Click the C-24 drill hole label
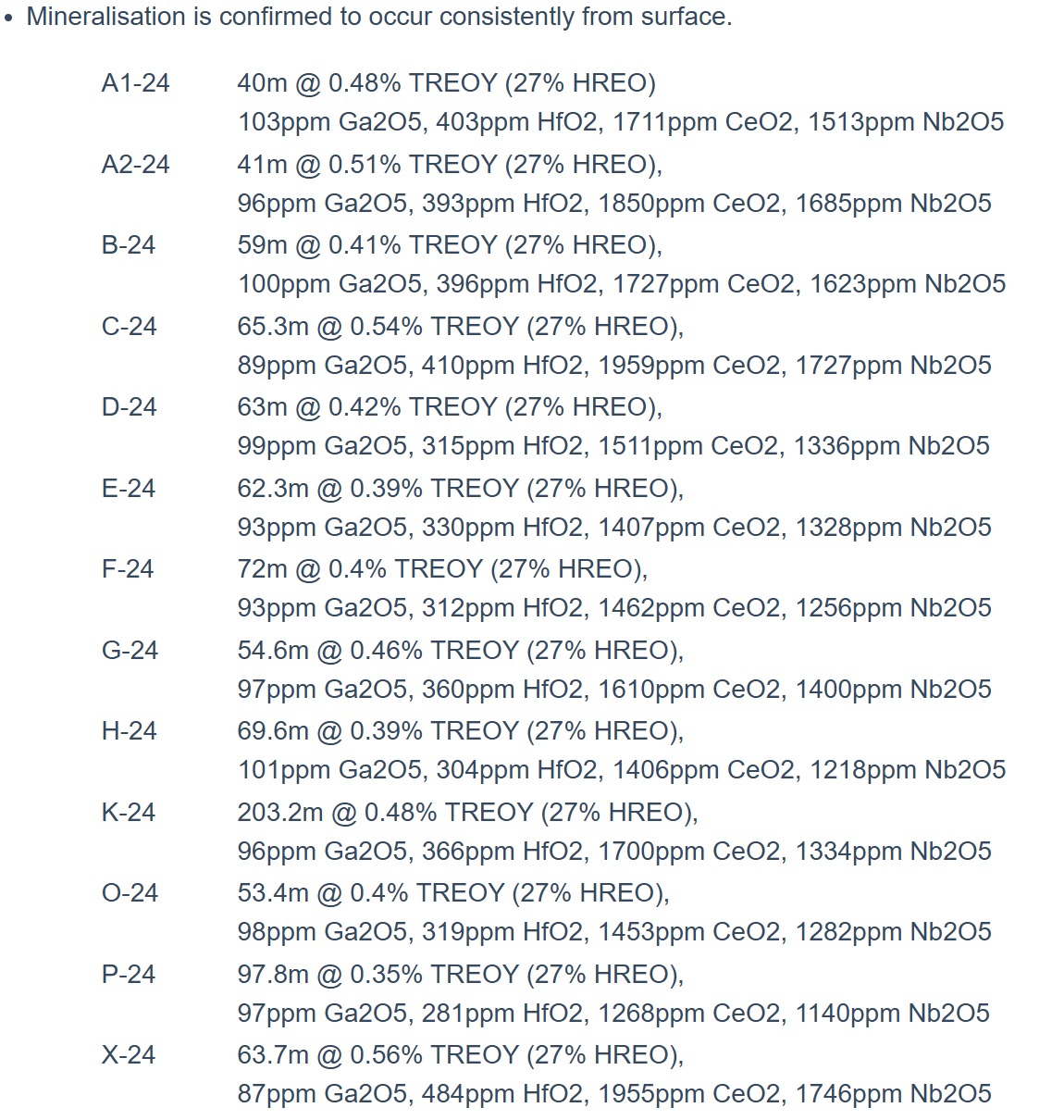This screenshot has width=1064, height=1120. 129,327
